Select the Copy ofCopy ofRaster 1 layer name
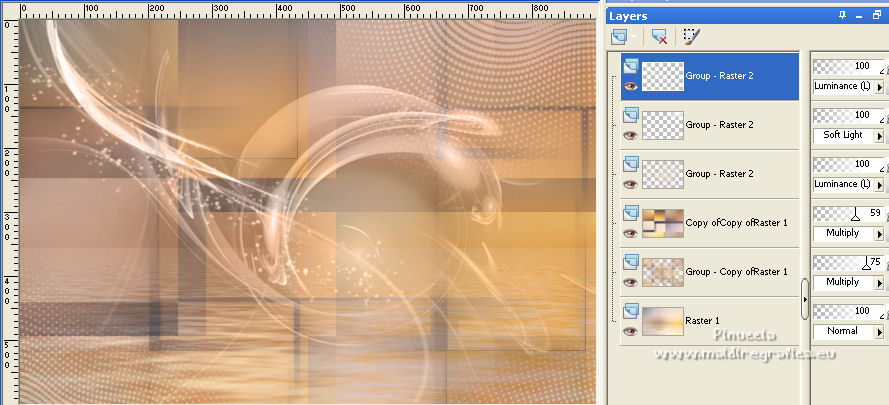This screenshot has width=889, height=405. [736, 223]
